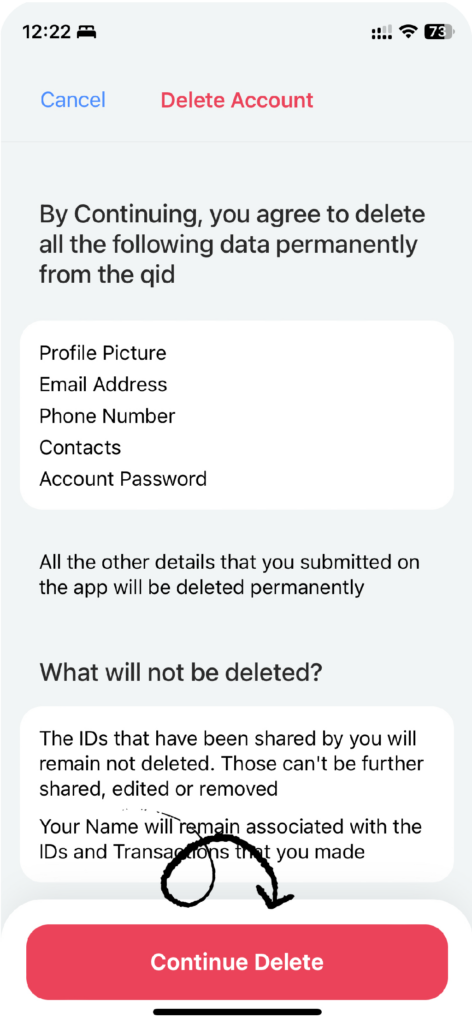Tap the Delete Account title
This screenshot has width=472, height=1024.
(x=237, y=100)
